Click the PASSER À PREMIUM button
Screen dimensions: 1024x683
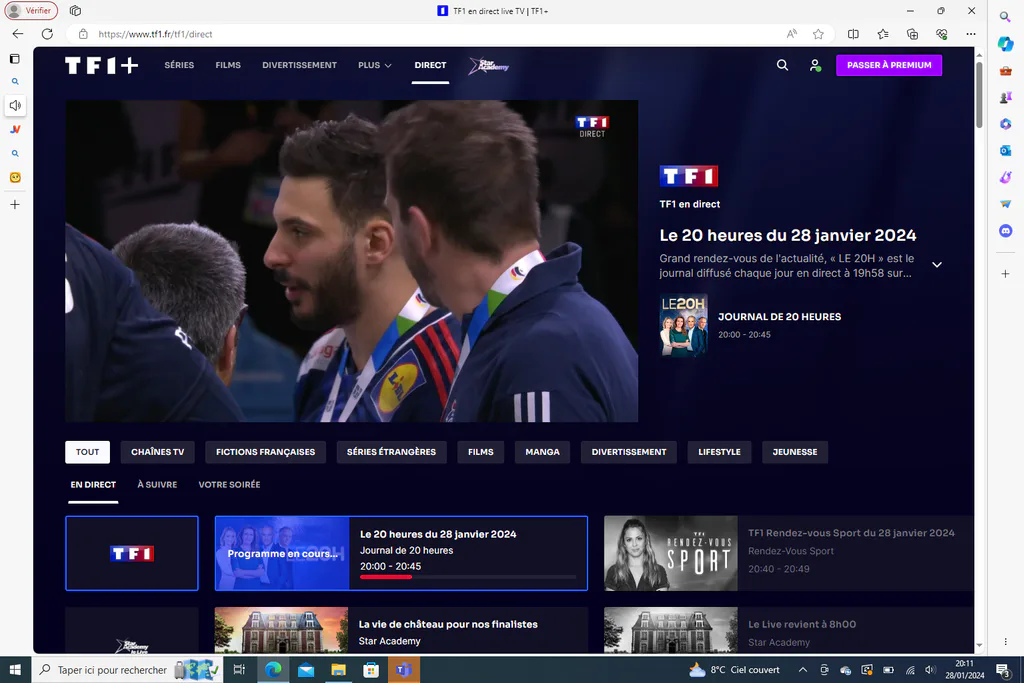889,65
